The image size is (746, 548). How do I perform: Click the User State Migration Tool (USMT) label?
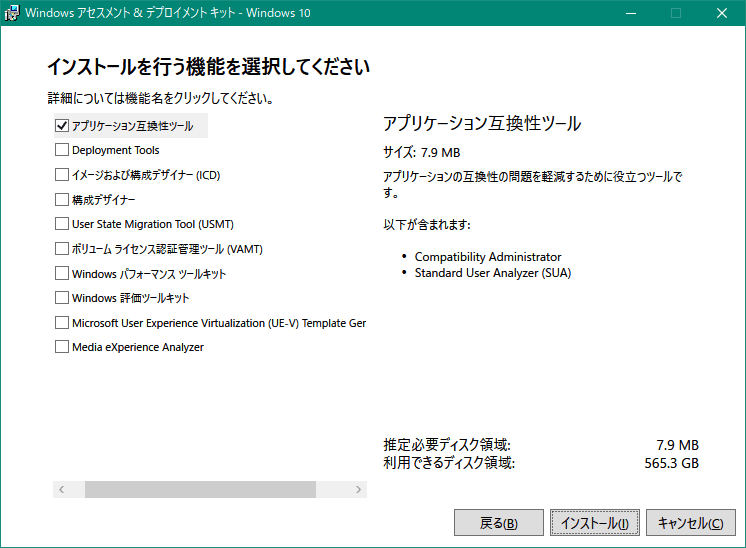(x=153, y=224)
